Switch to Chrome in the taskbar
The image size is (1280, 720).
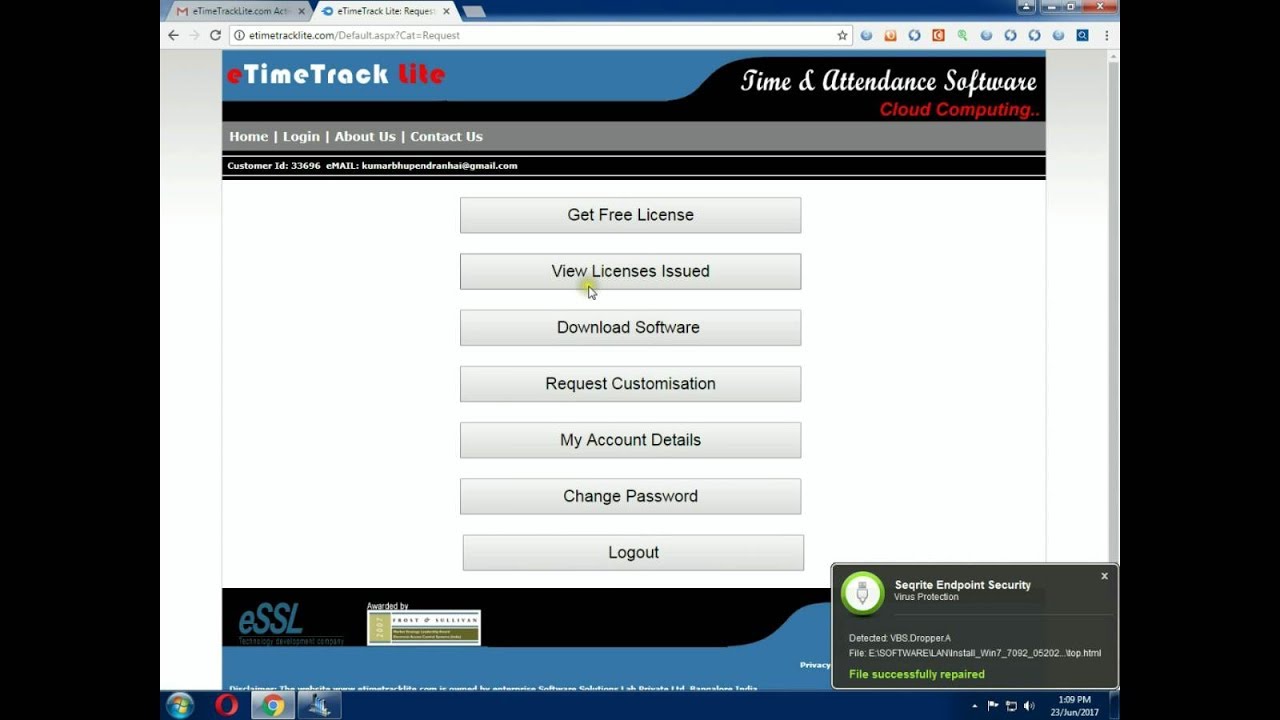(273, 706)
